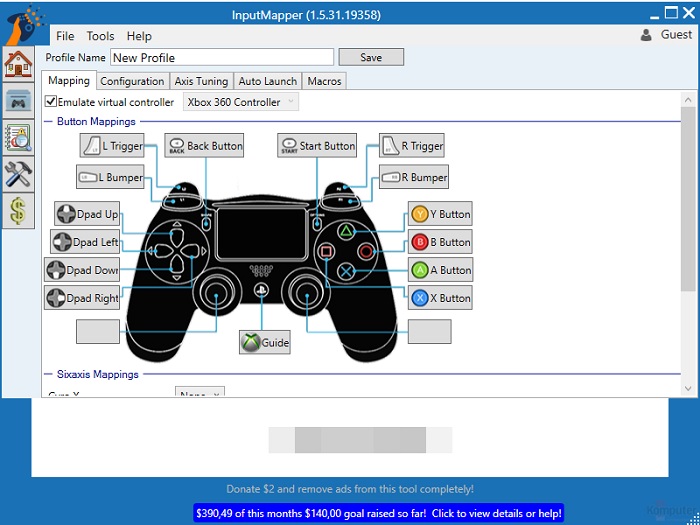Click the controller profiles sidebar icon
Screen dimensions: 700x525
click(18, 100)
